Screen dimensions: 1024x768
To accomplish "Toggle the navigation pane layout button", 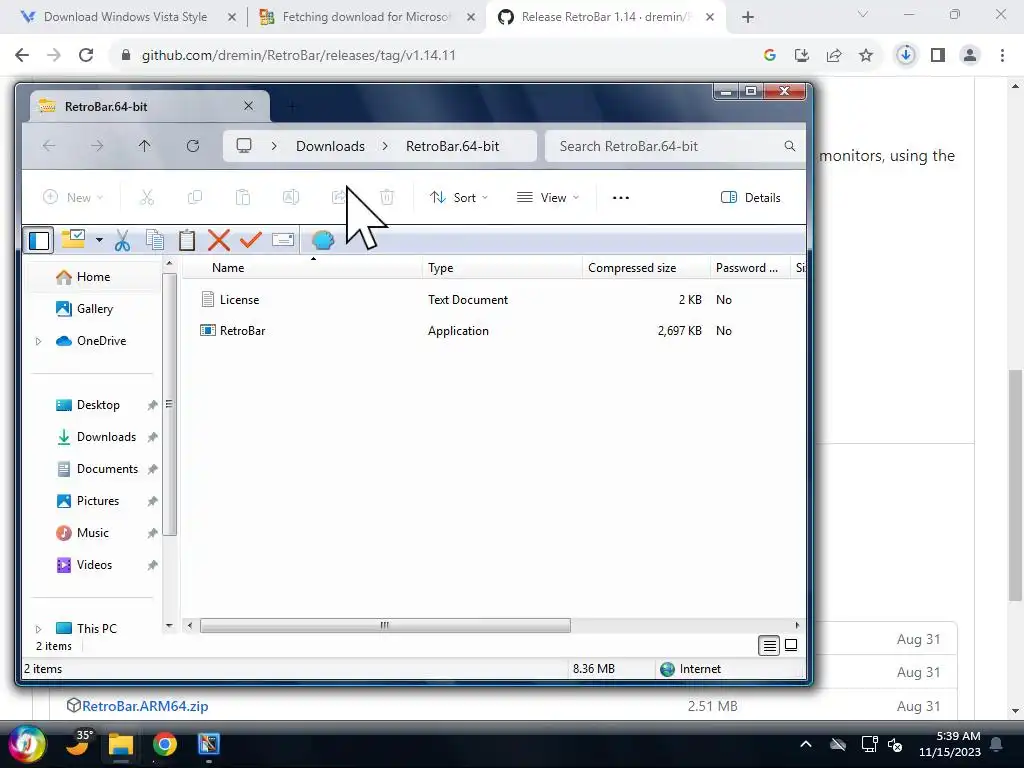I will [39, 240].
